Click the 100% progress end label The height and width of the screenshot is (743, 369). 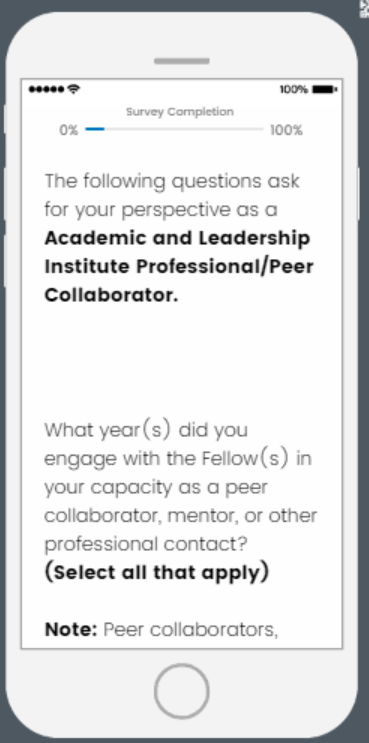click(286, 130)
